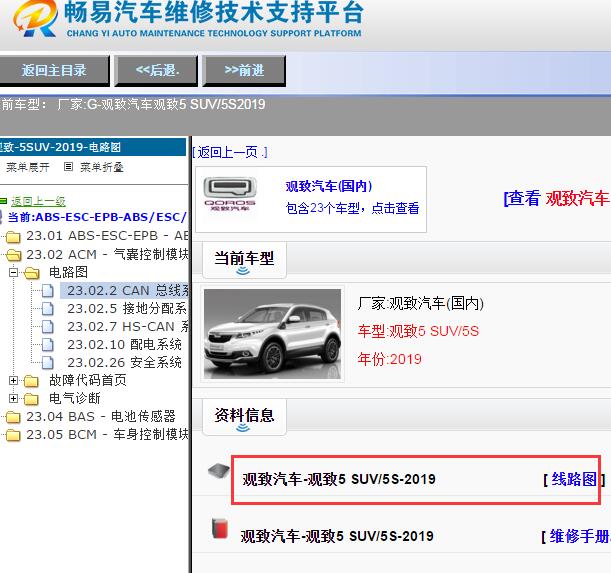Viewport: 611px width, 573px height.
Task: Select 电气诊断 tree label
Action: point(74,398)
